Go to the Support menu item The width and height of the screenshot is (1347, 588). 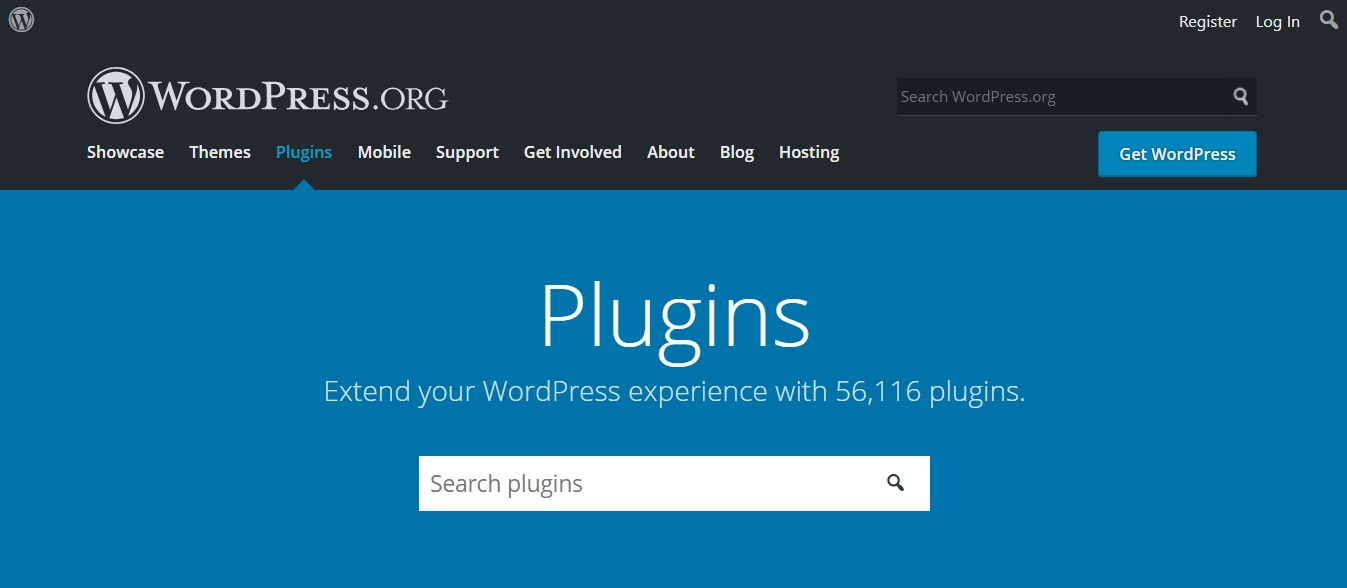coord(467,152)
